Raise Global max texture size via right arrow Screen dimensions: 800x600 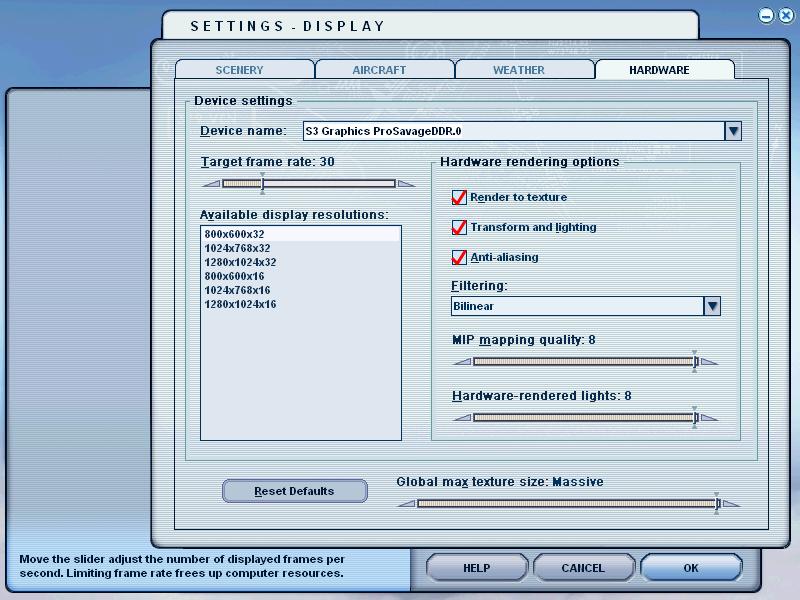point(731,504)
